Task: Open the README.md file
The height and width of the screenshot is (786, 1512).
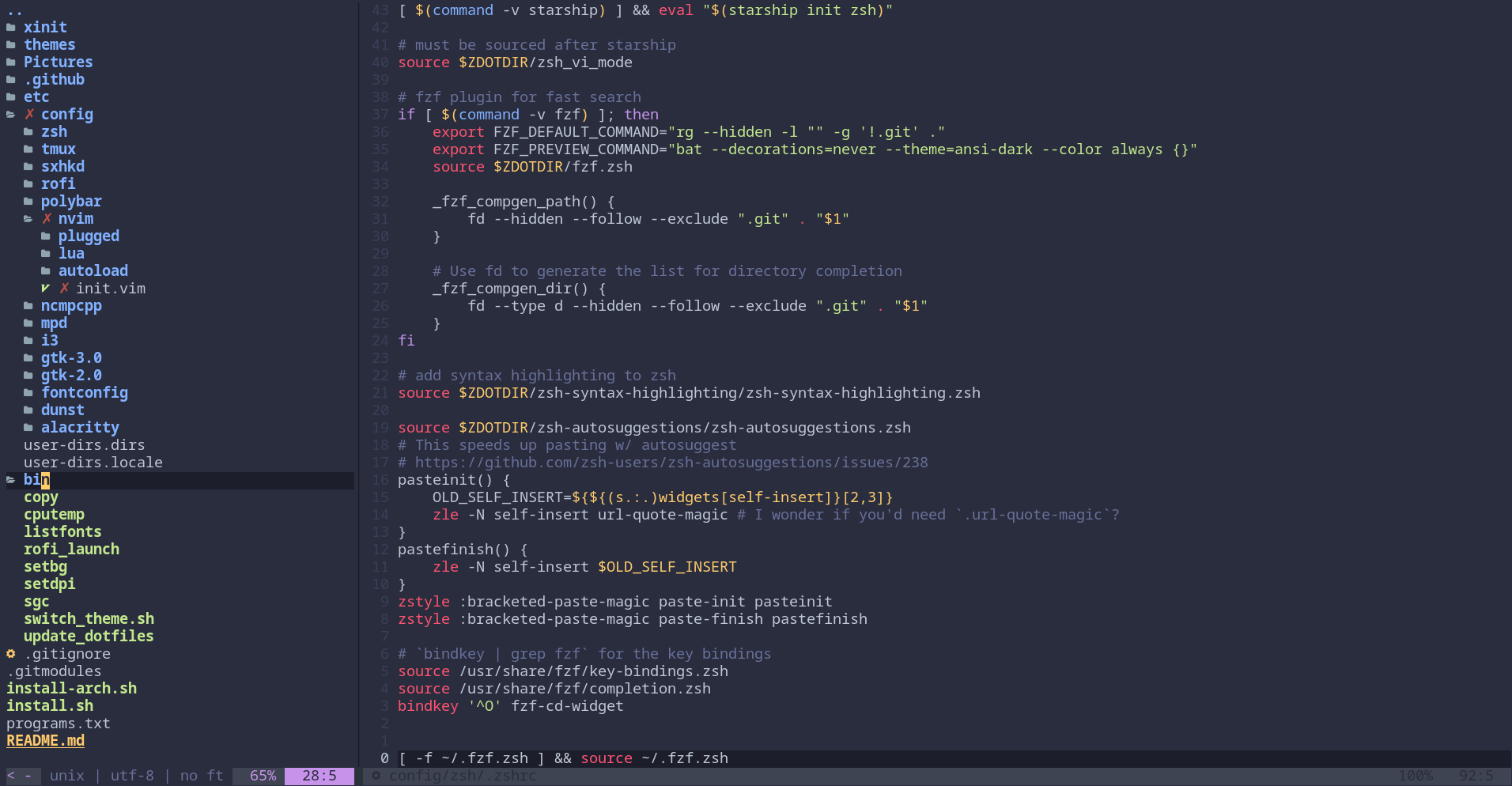Action: point(45,741)
